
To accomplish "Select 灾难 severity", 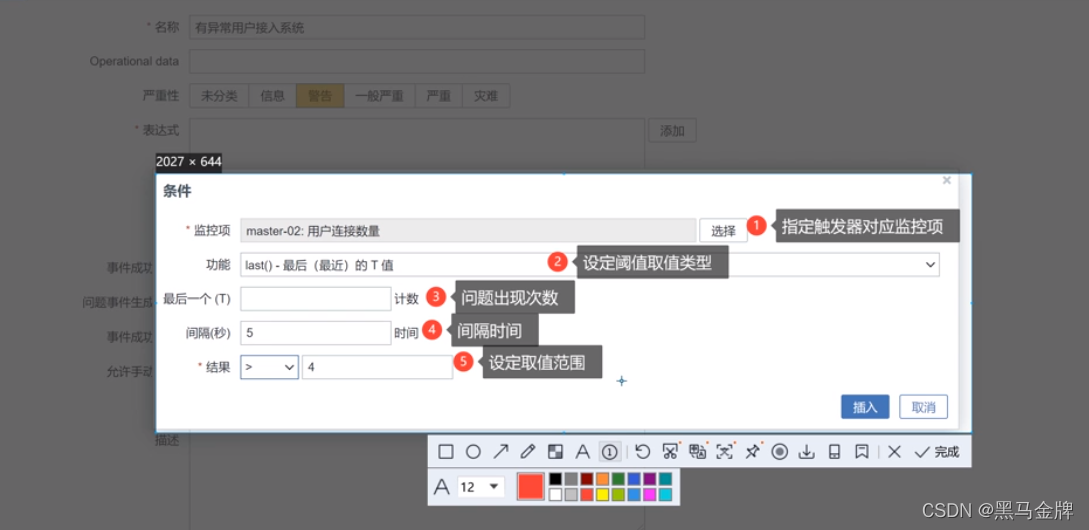I will coord(486,96).
